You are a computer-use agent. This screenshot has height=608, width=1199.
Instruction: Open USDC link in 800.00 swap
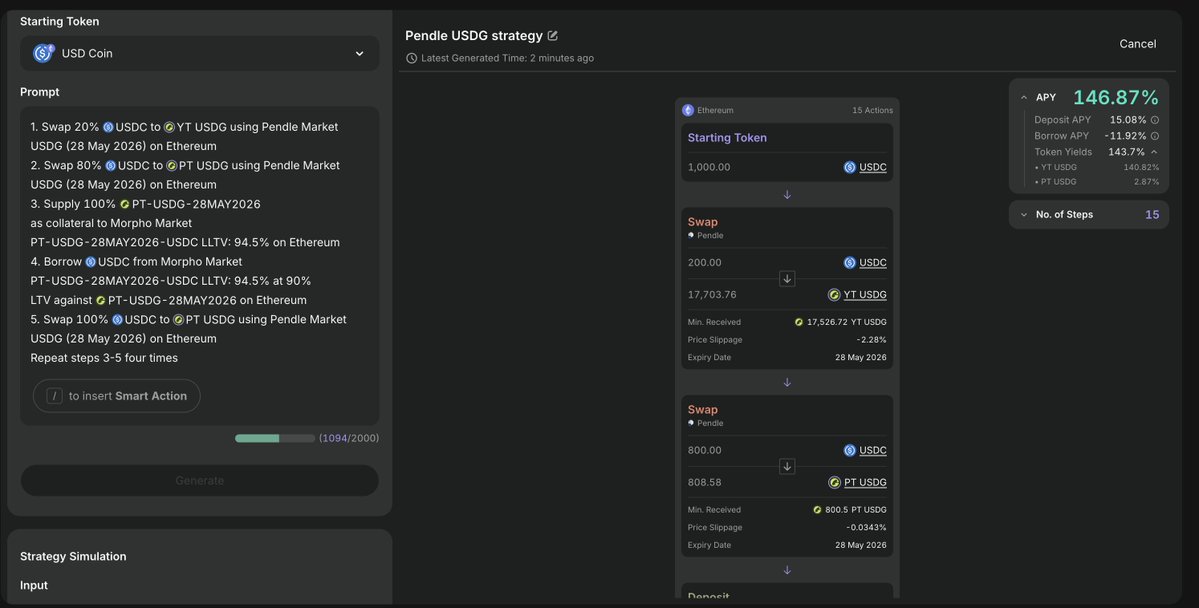[x=872, y=450]
